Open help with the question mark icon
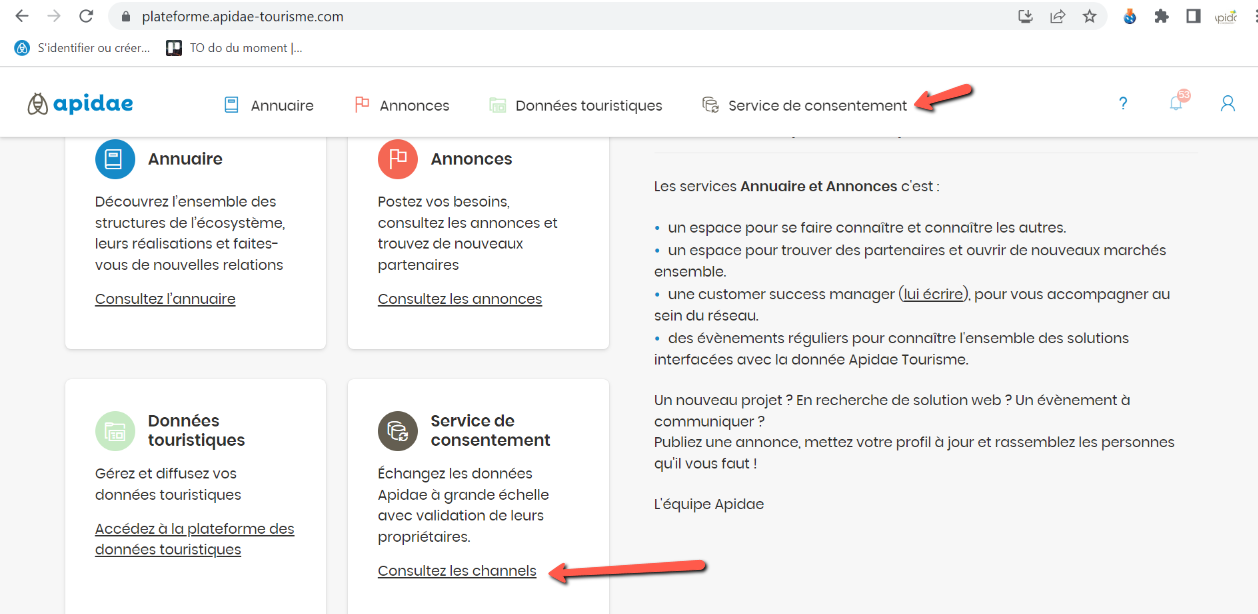This screenshot has height=614, width=1258. [x=1123, y=104]
